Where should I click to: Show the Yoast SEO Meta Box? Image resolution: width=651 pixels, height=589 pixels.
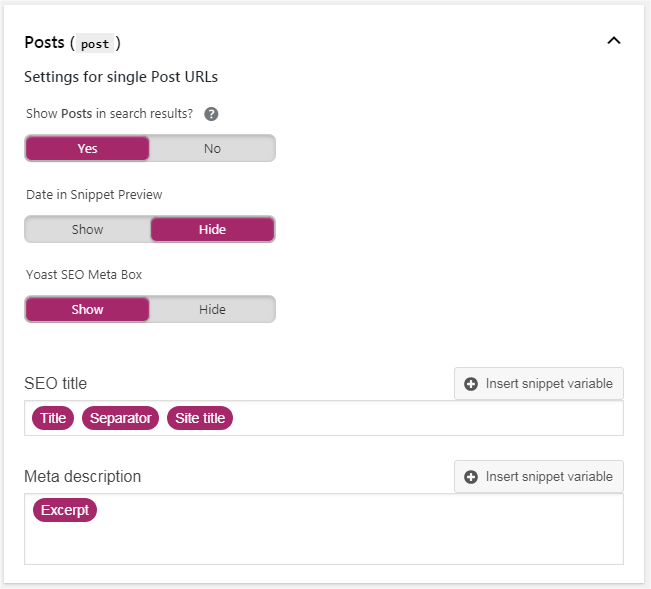87,309
